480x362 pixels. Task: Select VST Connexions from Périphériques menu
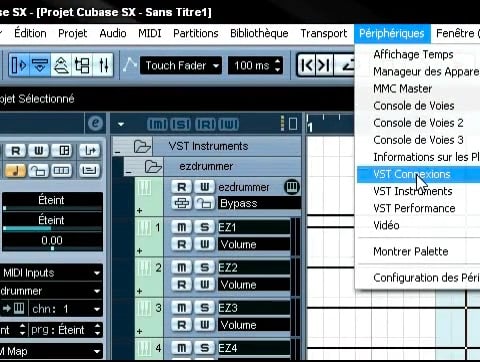[x=418, y=174]
